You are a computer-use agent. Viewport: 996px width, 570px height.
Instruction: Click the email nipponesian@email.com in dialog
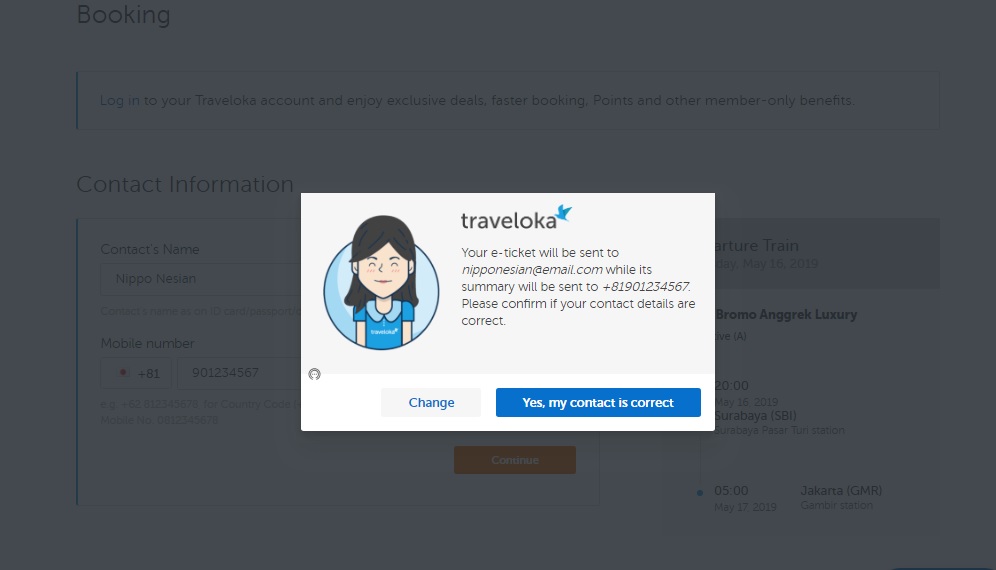532,269
